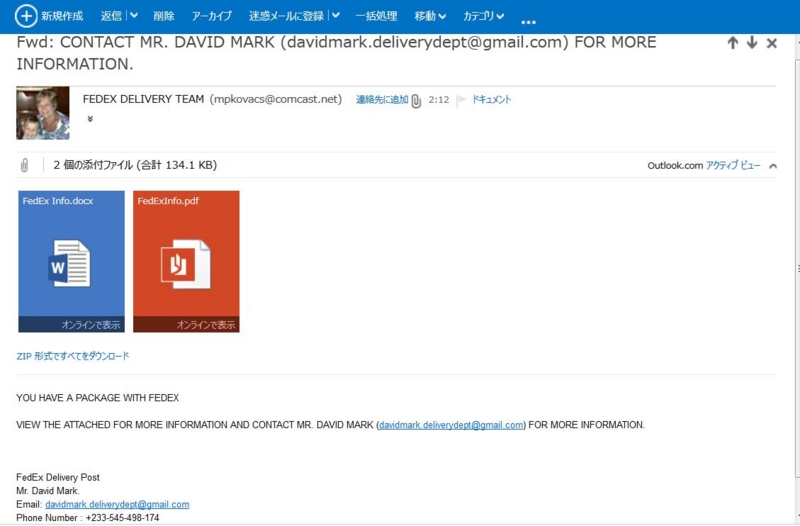The height and width of the screenshot is (526, 800).
Task: Delete the message with 削除
Action: pos(164,16)
